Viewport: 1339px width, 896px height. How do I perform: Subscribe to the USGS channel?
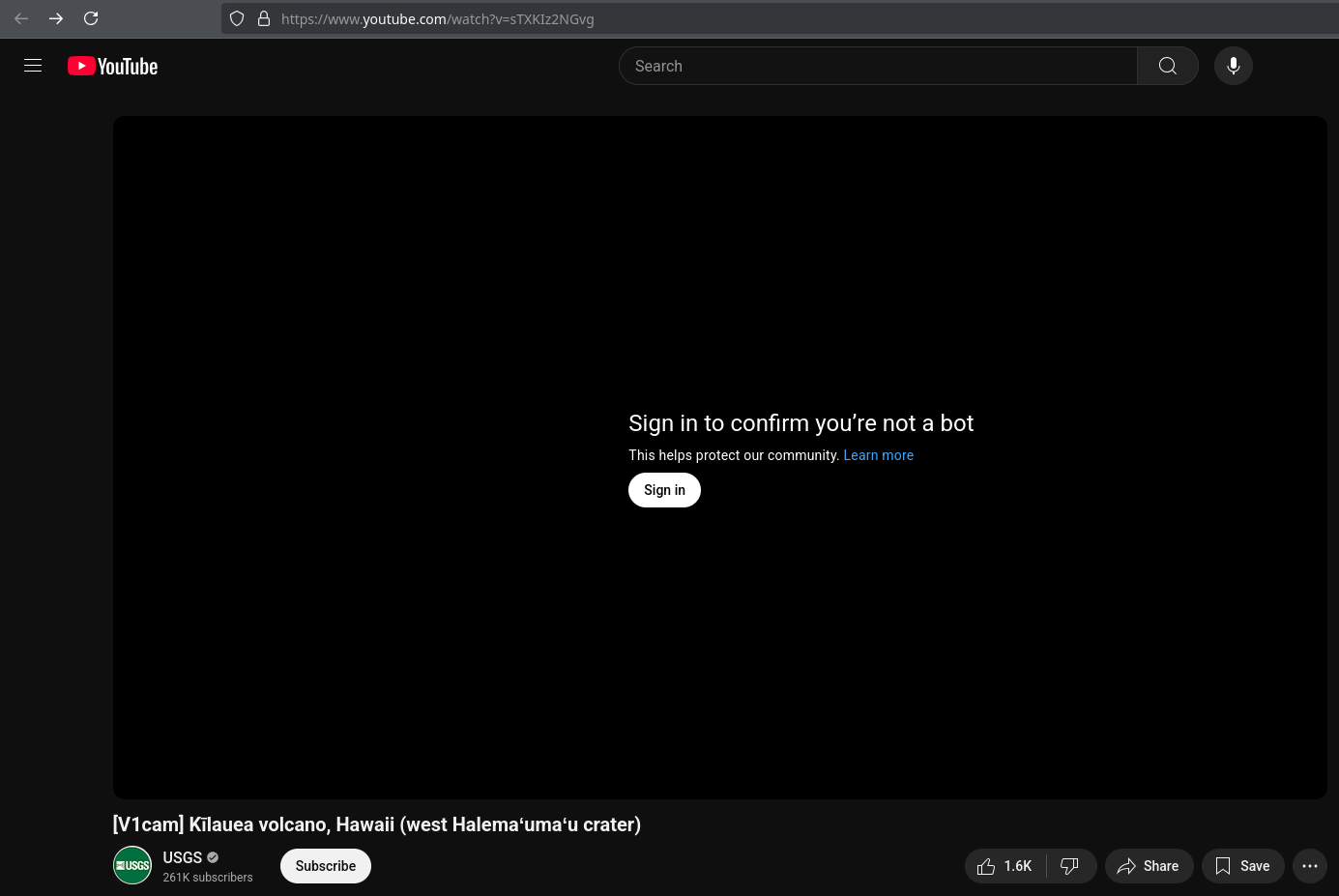325,866
